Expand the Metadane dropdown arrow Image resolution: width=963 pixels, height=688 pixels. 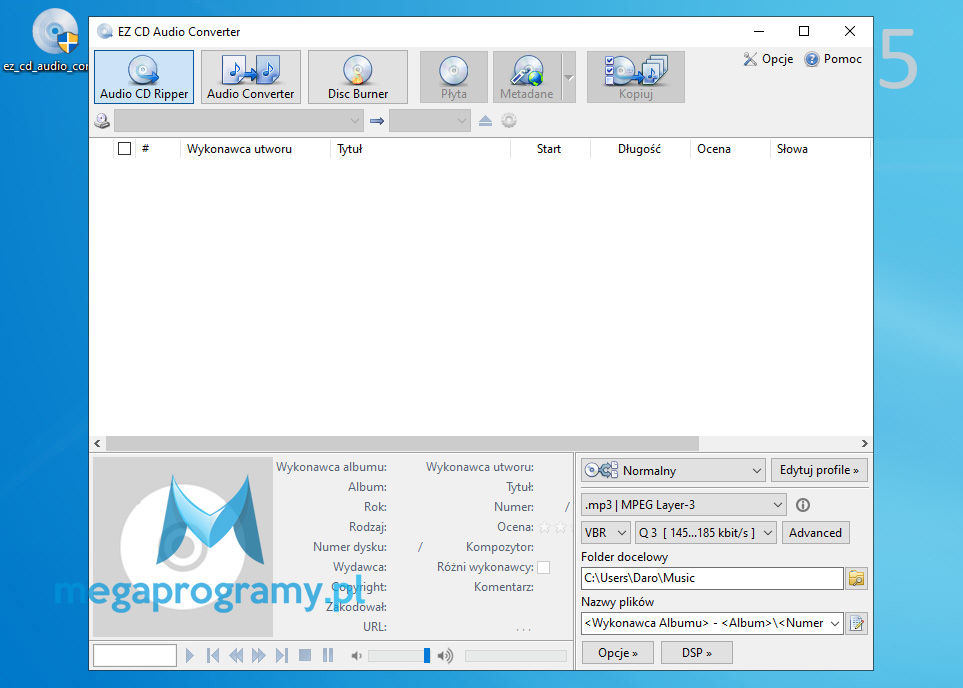tap(569, 77)
